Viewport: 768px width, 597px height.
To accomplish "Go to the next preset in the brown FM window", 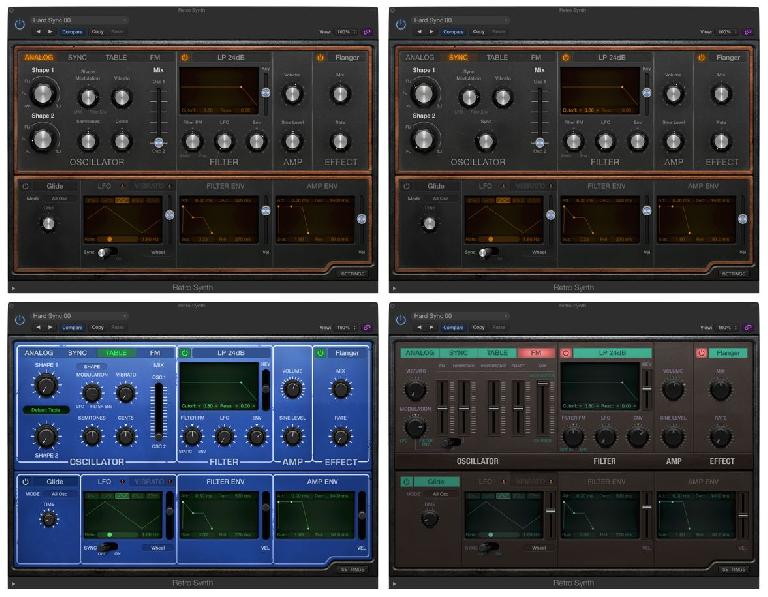I will pyautogui.click(x=431, y=327).
